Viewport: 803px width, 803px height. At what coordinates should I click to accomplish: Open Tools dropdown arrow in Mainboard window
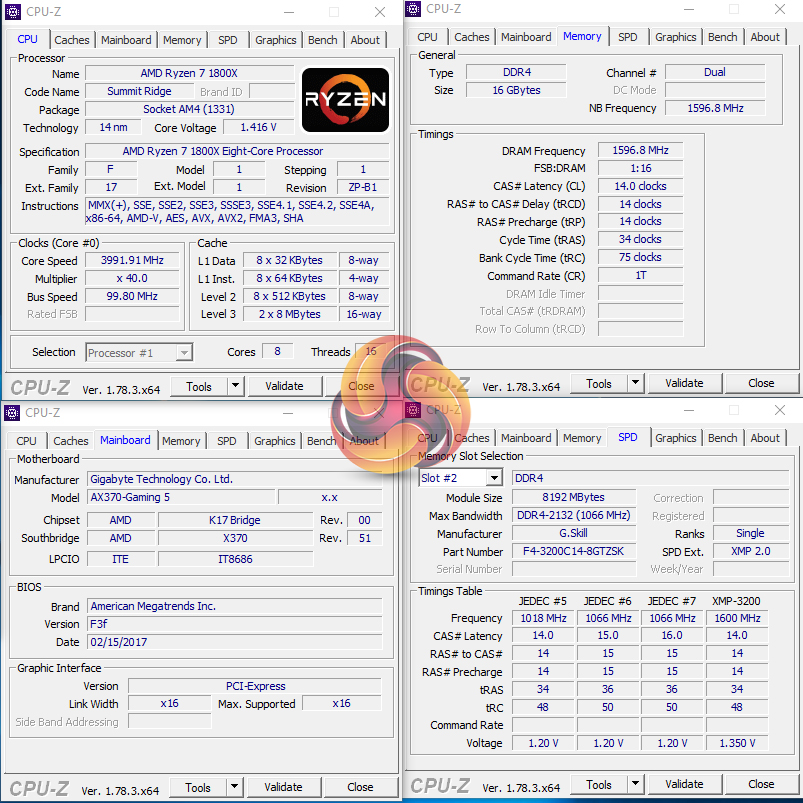pos(234,787)
